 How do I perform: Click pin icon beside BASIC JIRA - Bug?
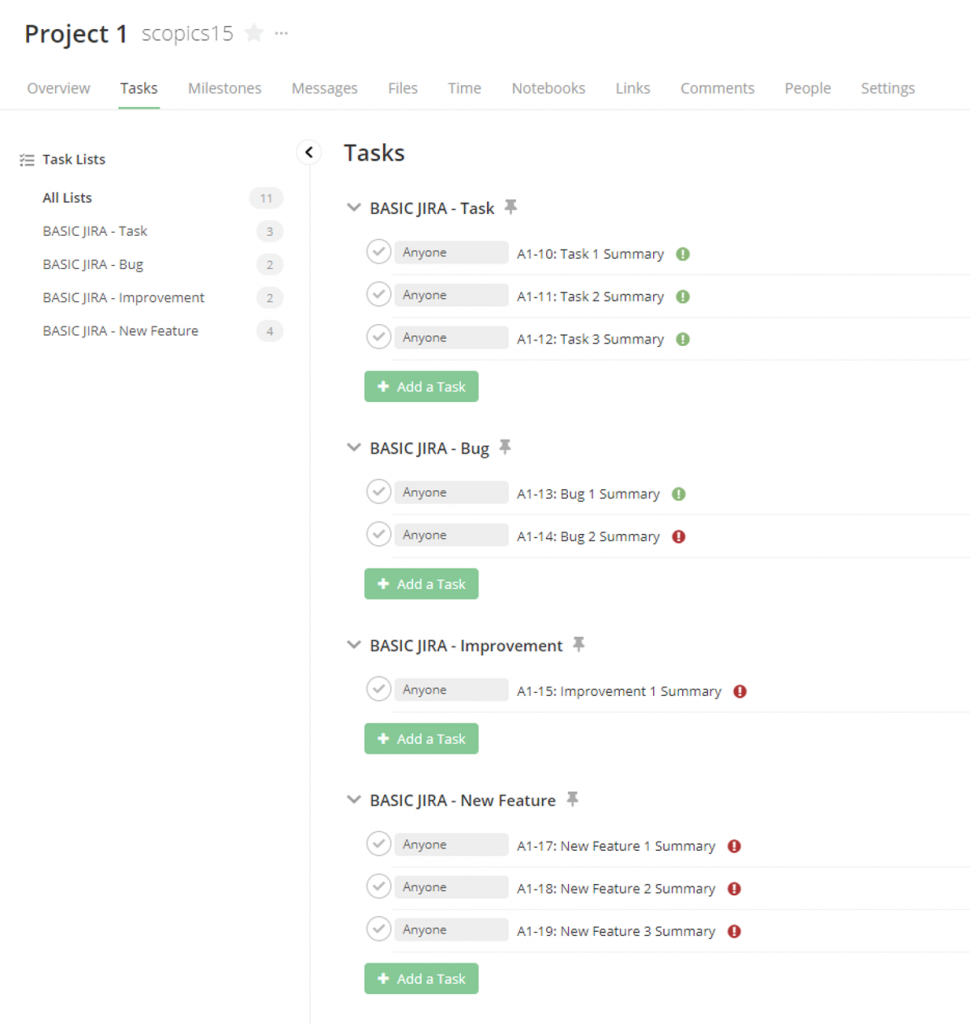505,447
